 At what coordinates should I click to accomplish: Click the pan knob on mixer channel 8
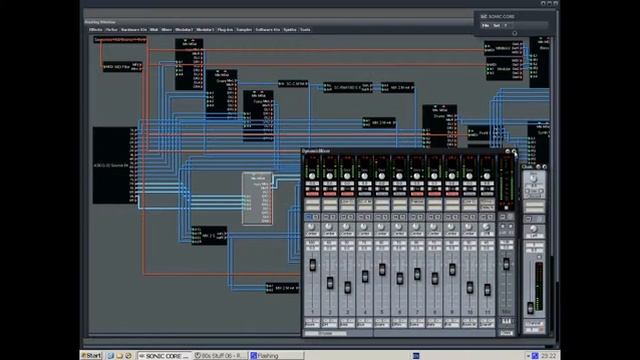tap(433, 227)
